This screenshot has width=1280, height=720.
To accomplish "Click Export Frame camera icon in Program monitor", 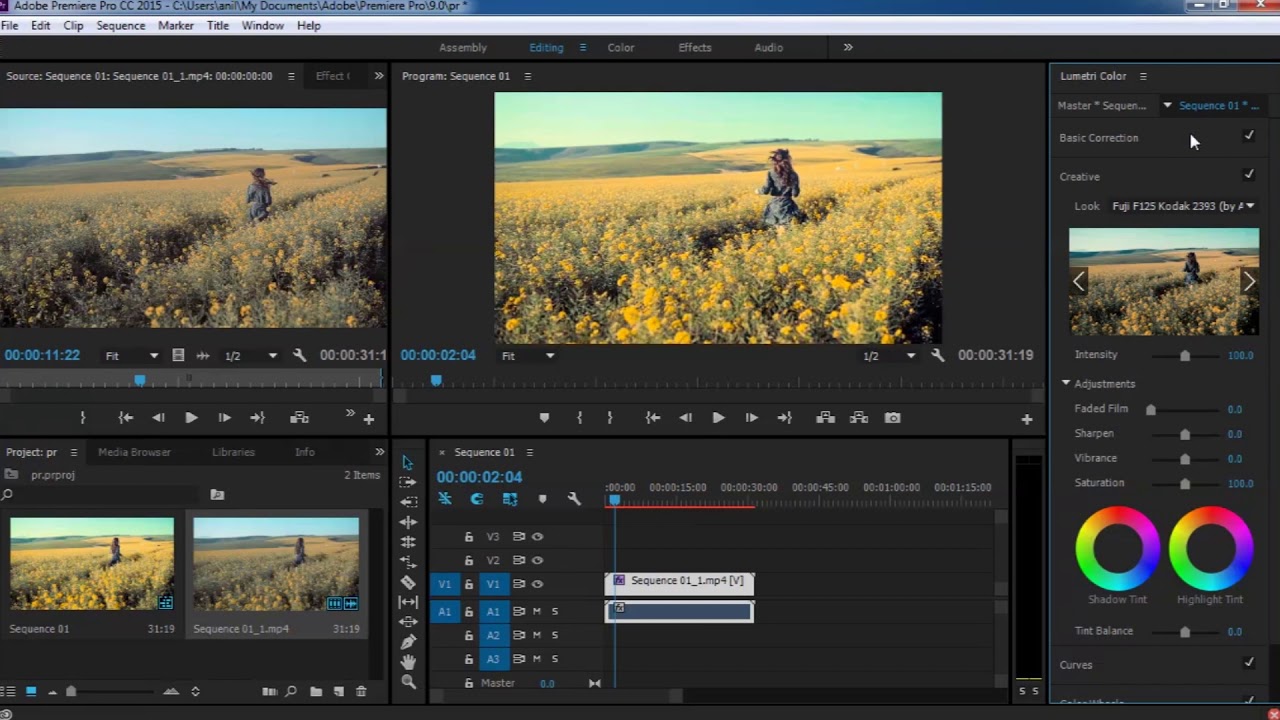I will (892, 418).
